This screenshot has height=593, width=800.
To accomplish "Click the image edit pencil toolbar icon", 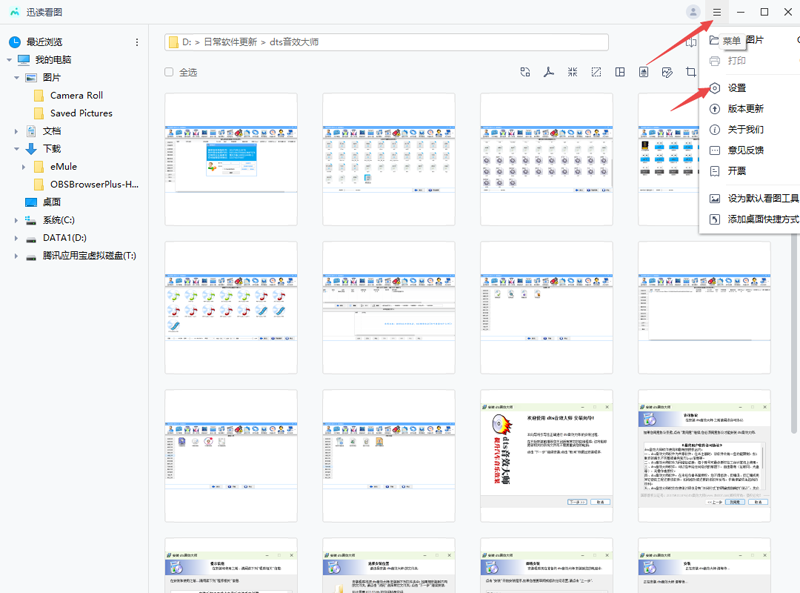I will tap(667, 72).
